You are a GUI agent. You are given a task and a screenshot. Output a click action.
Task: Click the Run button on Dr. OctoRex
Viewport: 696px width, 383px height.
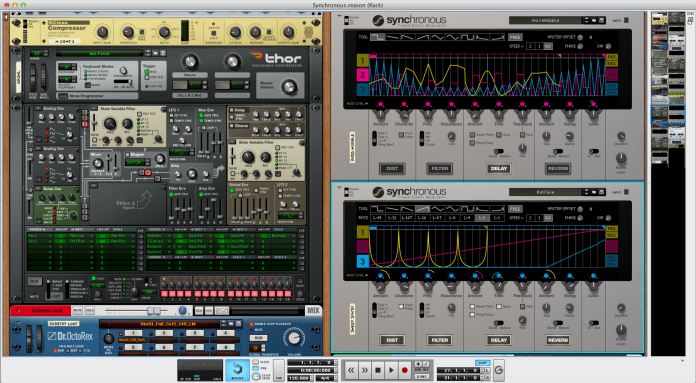[x=258, y=338]
